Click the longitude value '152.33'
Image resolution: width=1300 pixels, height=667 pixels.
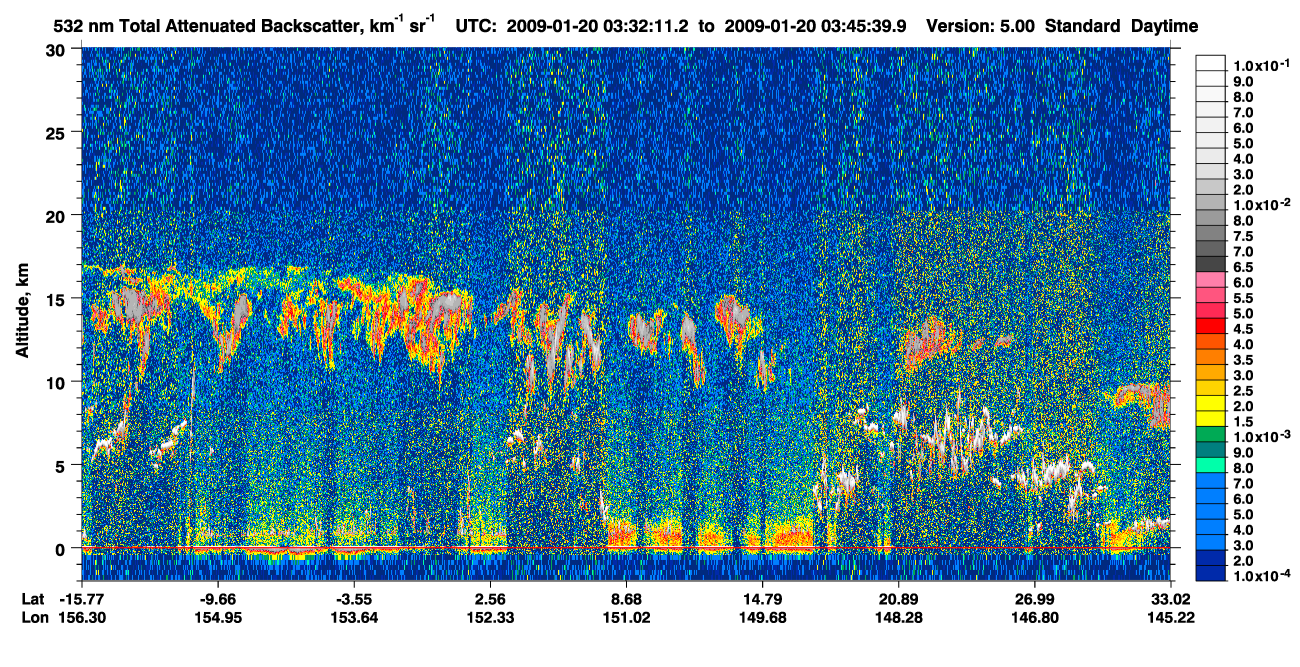tap(489, 617)
